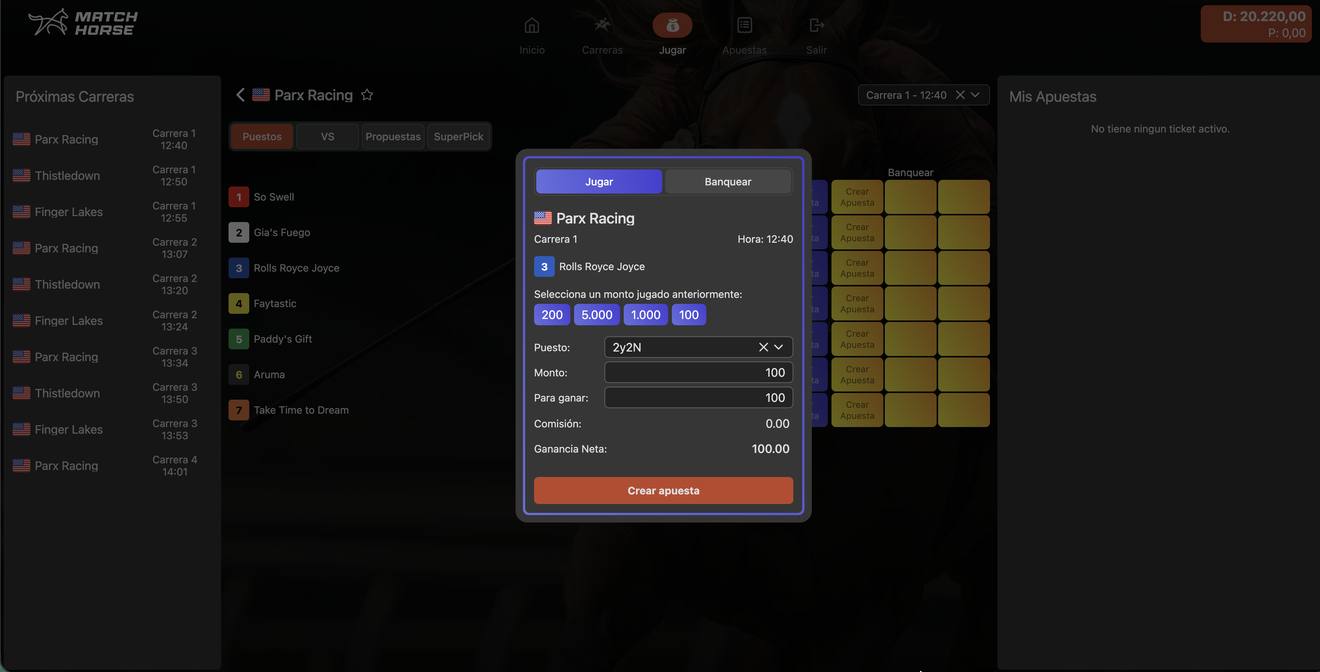Screen dimensions: 1320x672
Task: Choose previous amount 1.000
Action: coord(646,315)
